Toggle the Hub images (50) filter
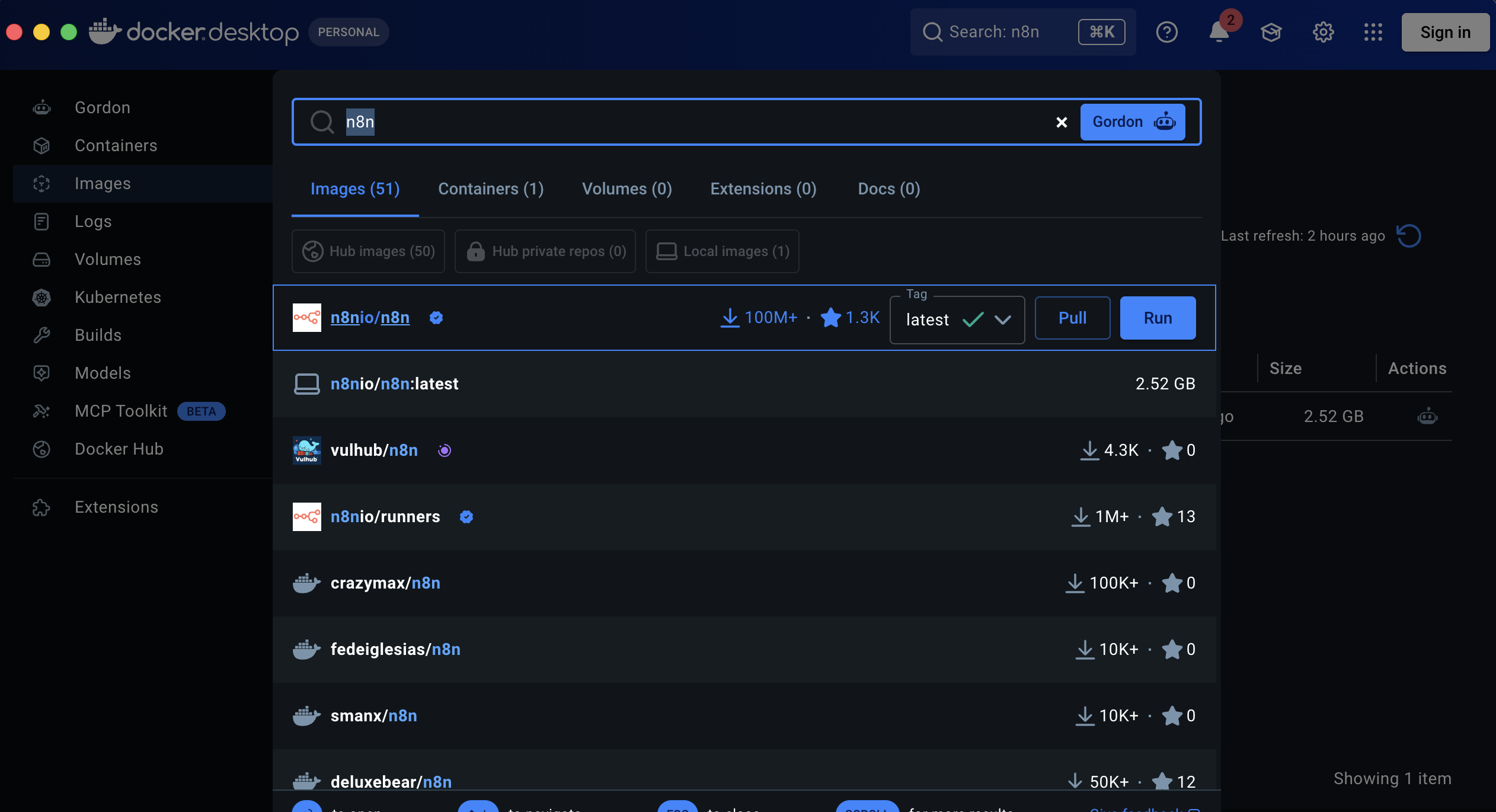This screenshot has height=812, width=1496. point(368,251)
